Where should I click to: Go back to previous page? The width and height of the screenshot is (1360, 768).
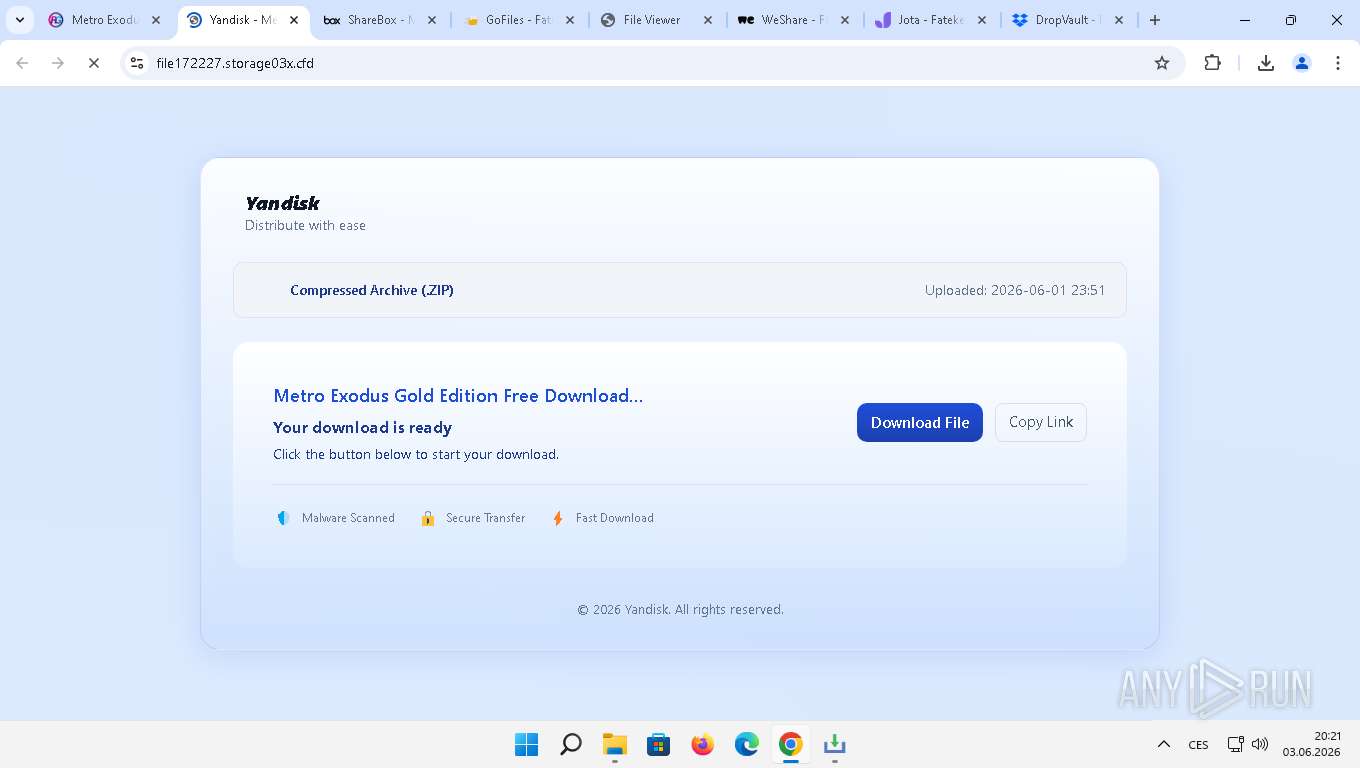22,63
